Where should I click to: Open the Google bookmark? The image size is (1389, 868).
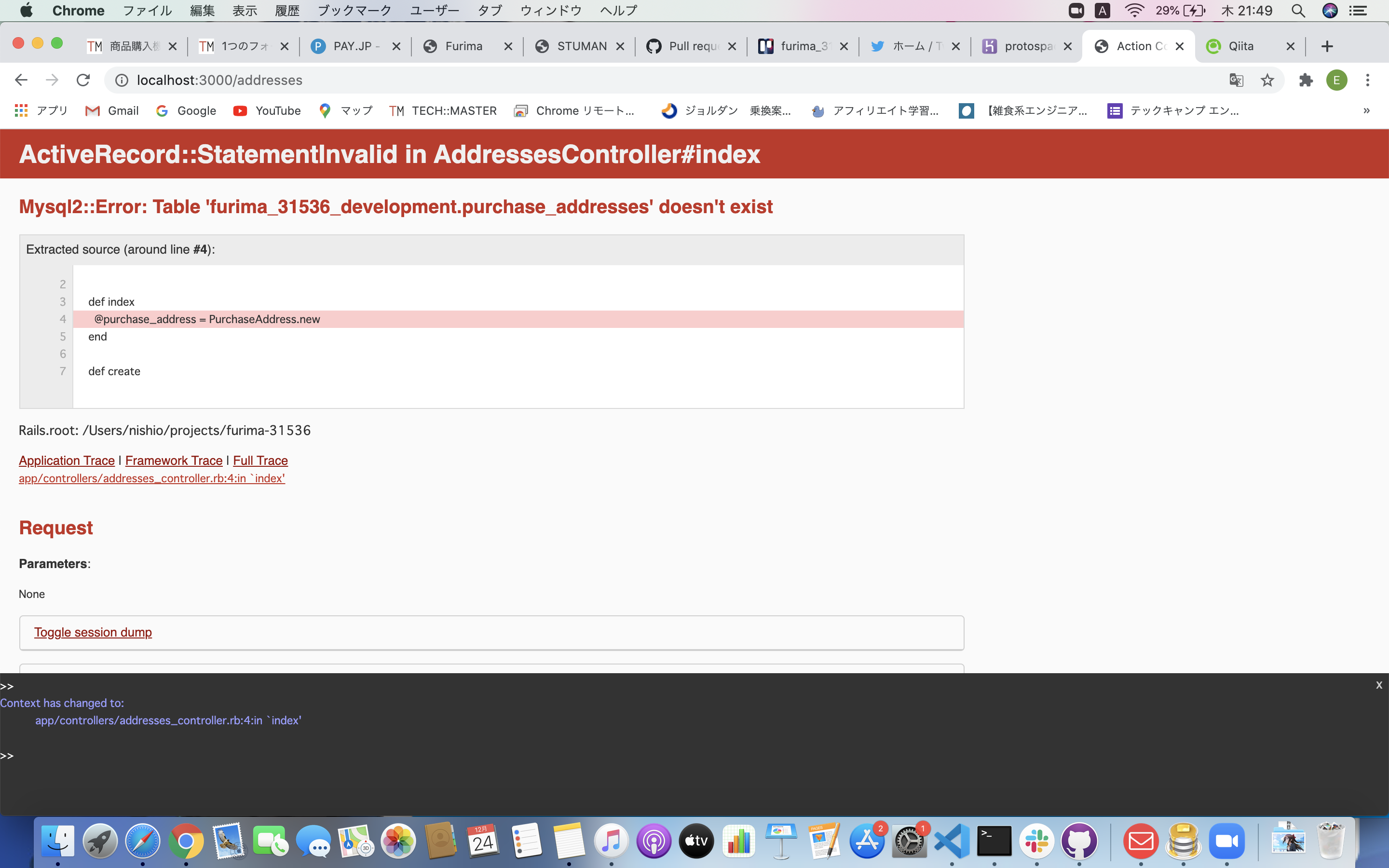tap(186, 110)
